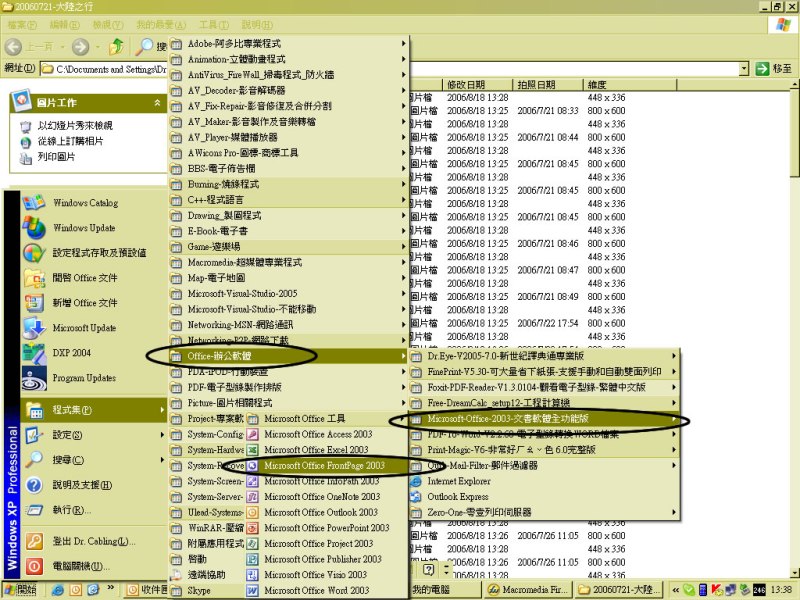Launch Microsoft Office PowerPoint 2003

point(327,528)
